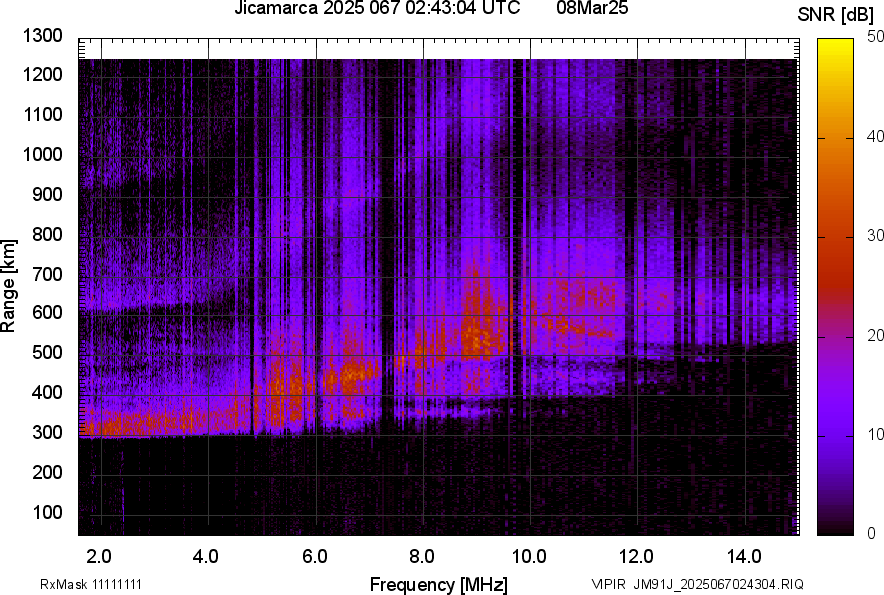This screenshot has height=595, width=884.
Task: Click the plot title 'Jicamarca 2025 067 02:43:04 UTC'
Action: [377, 8]
